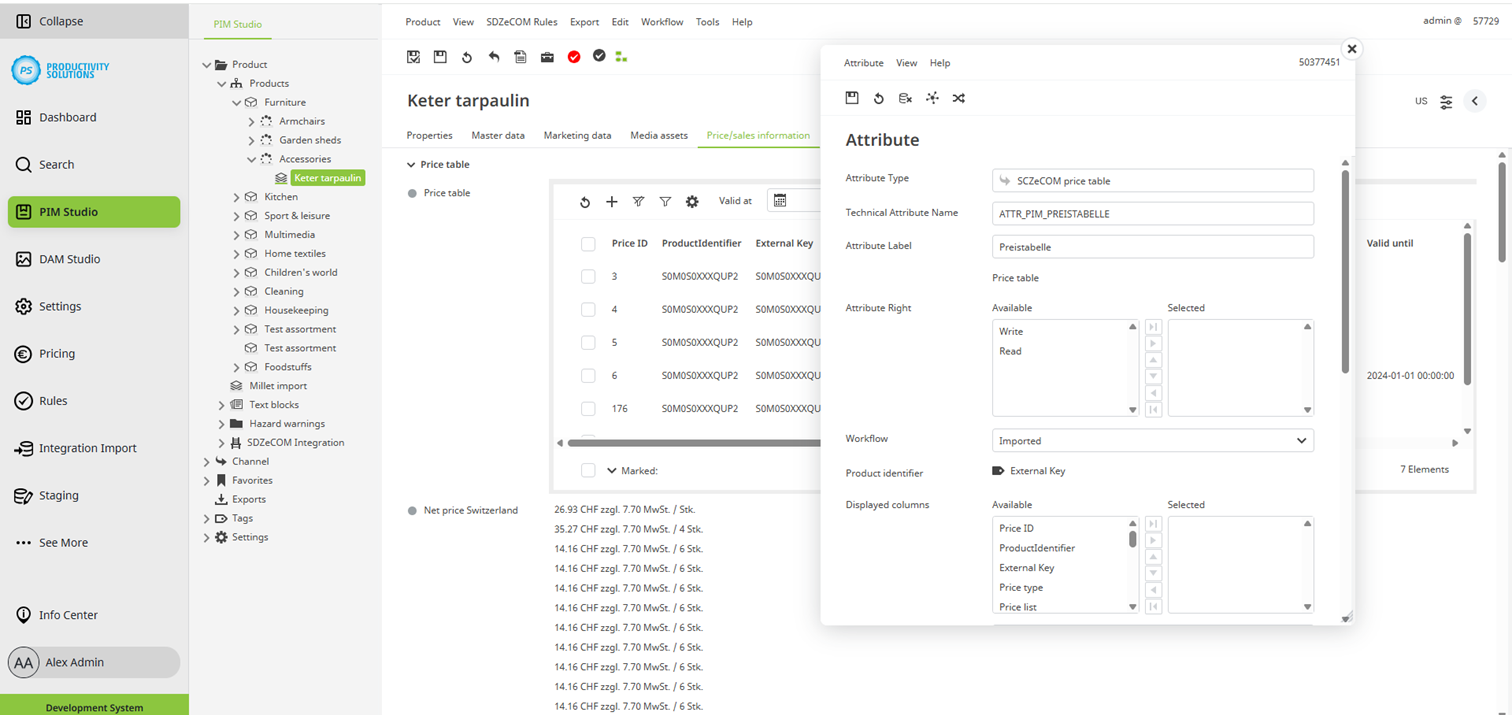
Task: Save changes in the Attribute dialog
Action: [852, 98]
